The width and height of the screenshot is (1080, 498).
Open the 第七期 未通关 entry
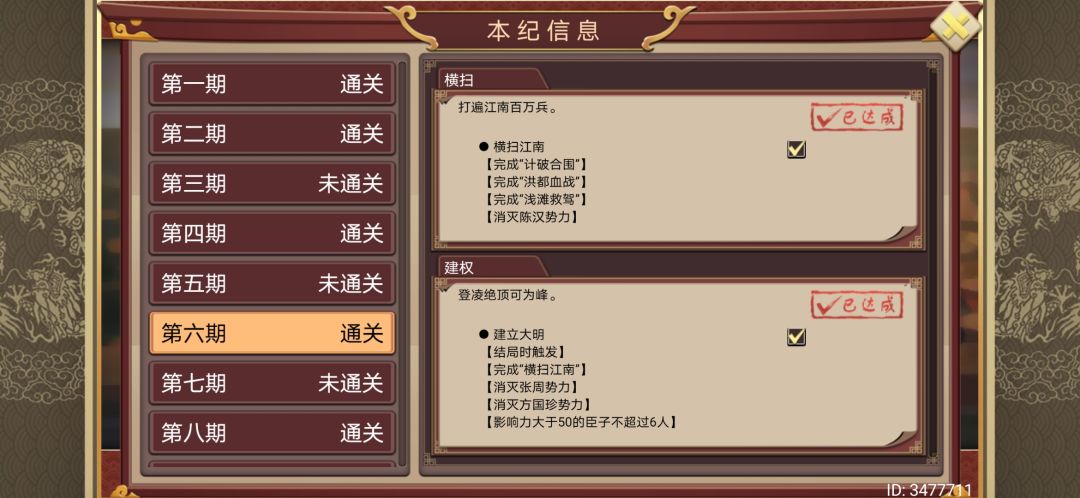click(x=272, y=383)
